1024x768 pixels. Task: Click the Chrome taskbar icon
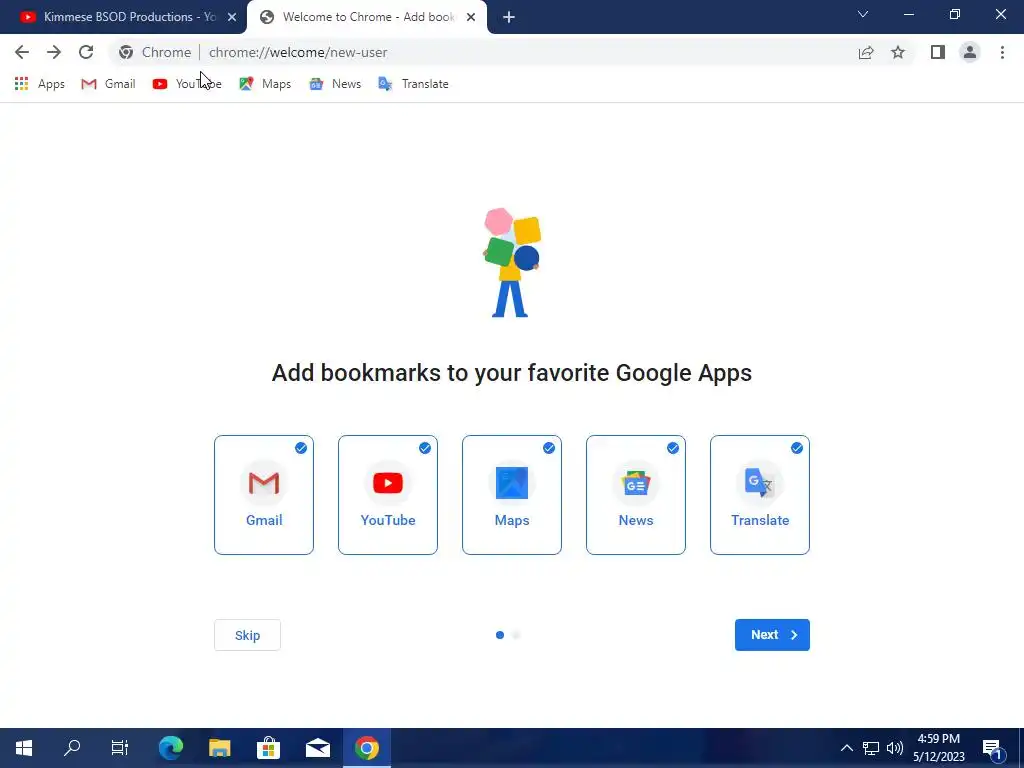(367, 748)
